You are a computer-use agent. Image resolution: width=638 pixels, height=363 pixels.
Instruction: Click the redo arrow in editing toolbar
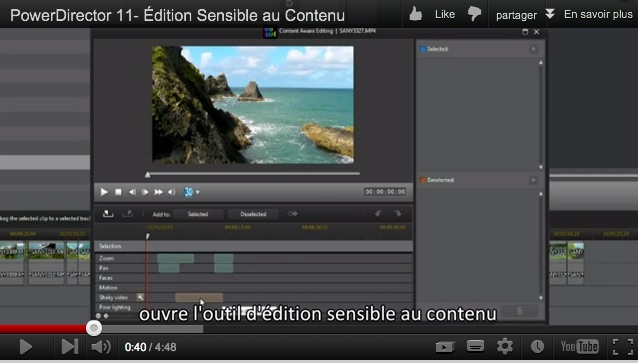click(398, 214)
